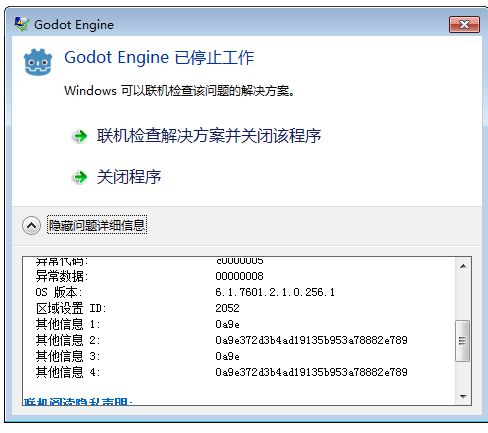The height and width of the screenshot is (433, 488).
Task: Click the OS 版本 value 6.1.7601.2.1.0.256.1
Action: pyautogui.click(x=275, y=292)
